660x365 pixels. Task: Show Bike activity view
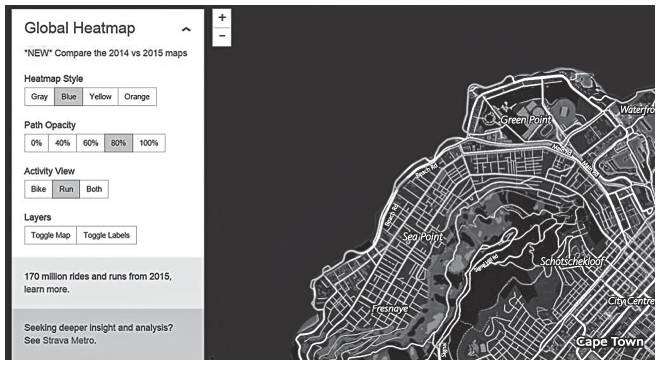(x=38, y=189)
